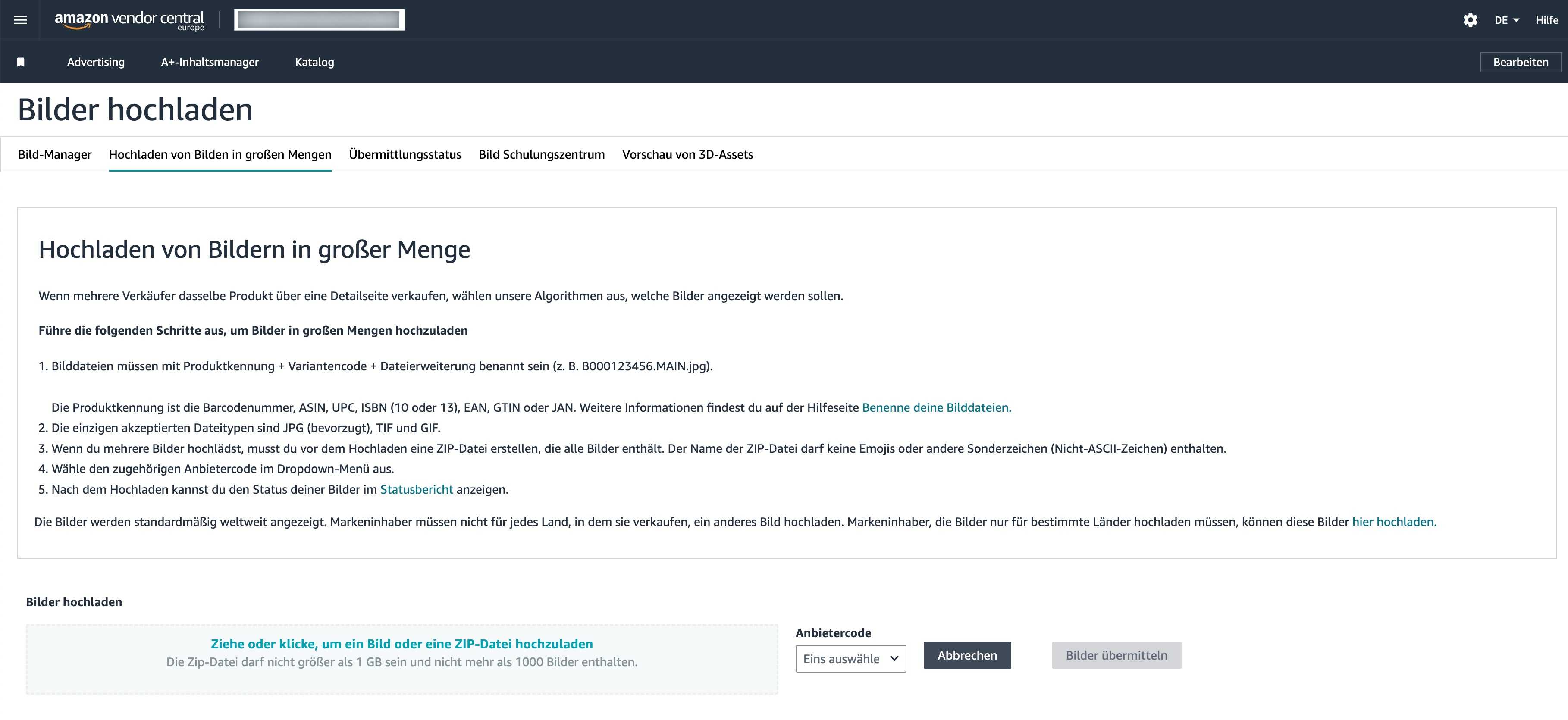The width and height of the screenshot is (1568, 720).
Task: Click the Bearbeiten button
Action: pos(1521,62)
